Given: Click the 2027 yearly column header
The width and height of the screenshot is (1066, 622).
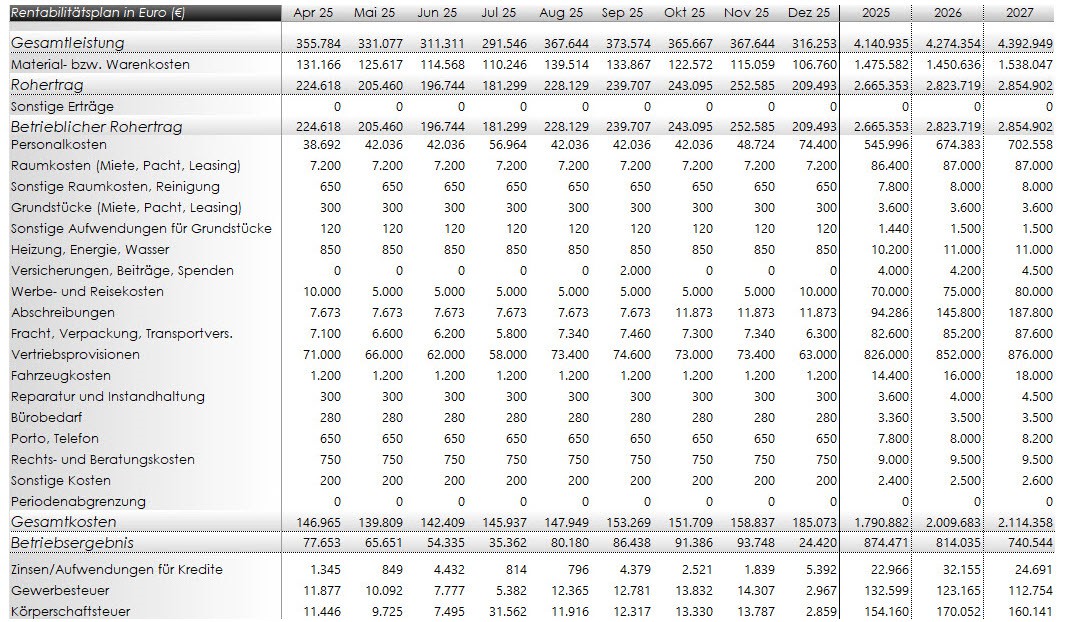Looking at the screenshot, I should click(x=1021, y=13).
